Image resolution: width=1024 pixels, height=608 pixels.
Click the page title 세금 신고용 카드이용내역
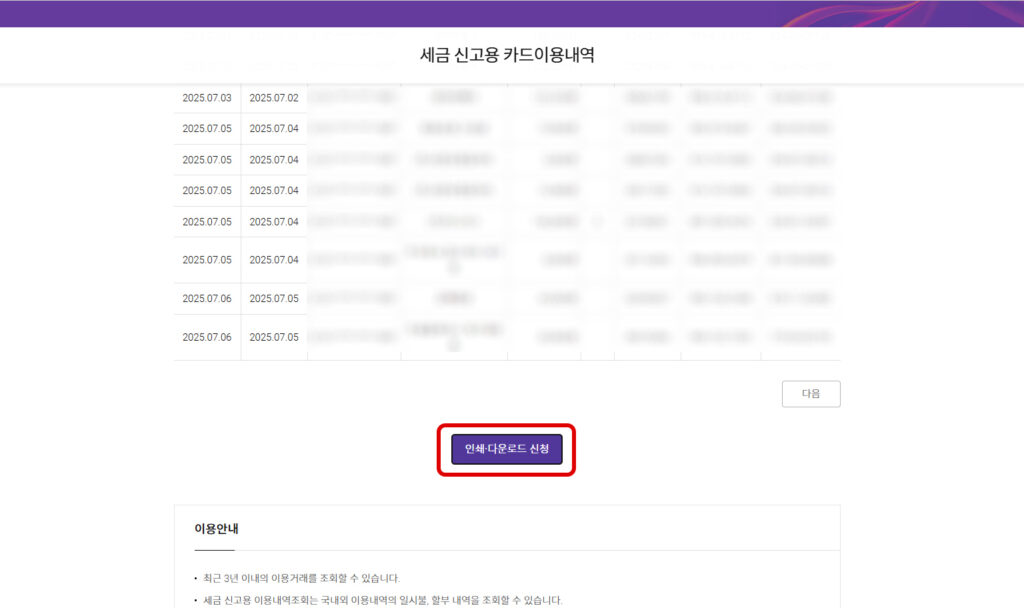(506, 55)
